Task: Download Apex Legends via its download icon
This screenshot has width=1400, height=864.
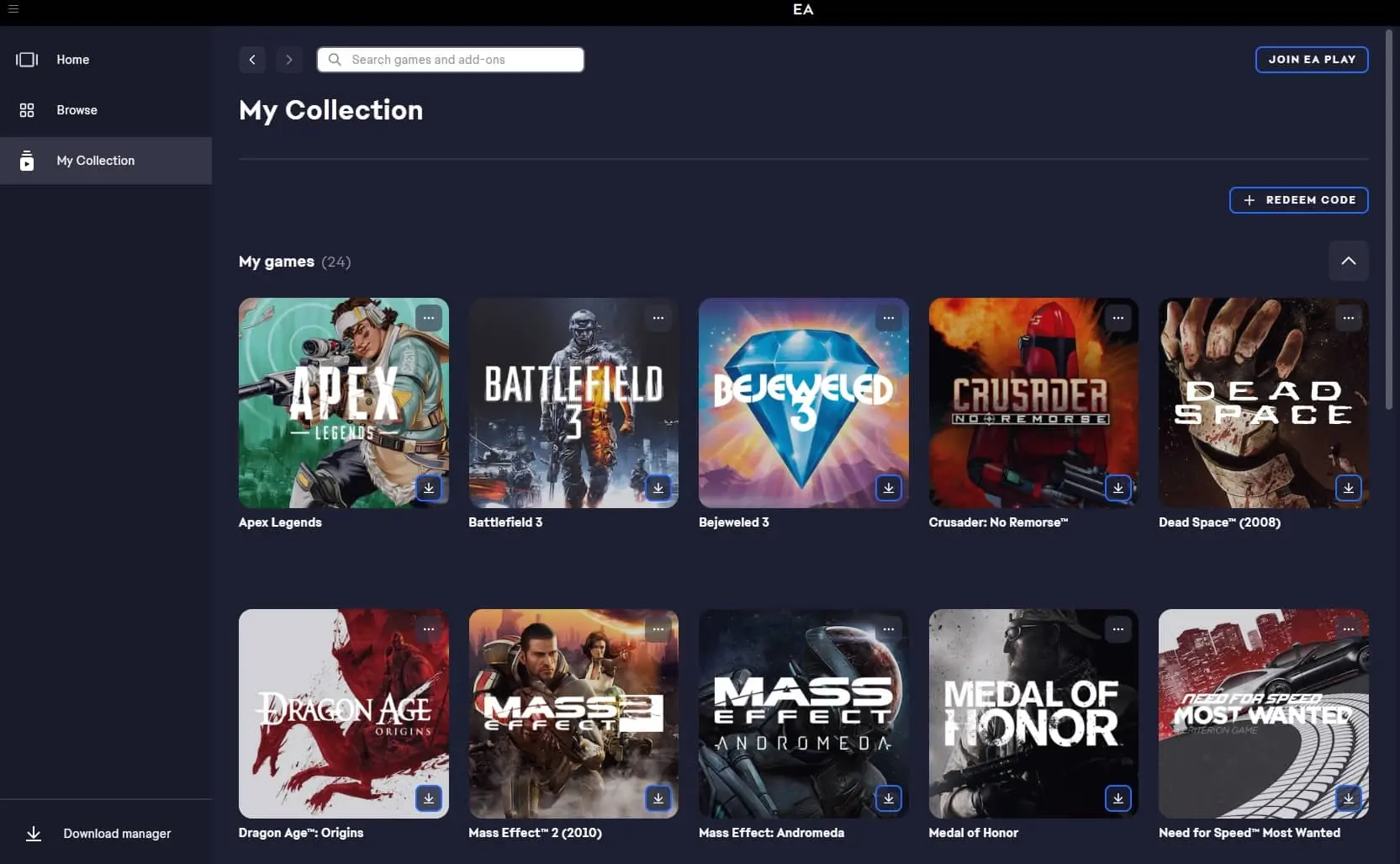Action: 429,488
